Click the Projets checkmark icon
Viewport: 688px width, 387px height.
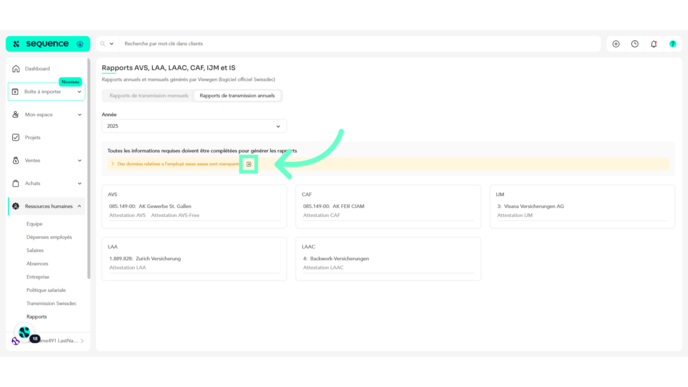[x=16, y=137]
